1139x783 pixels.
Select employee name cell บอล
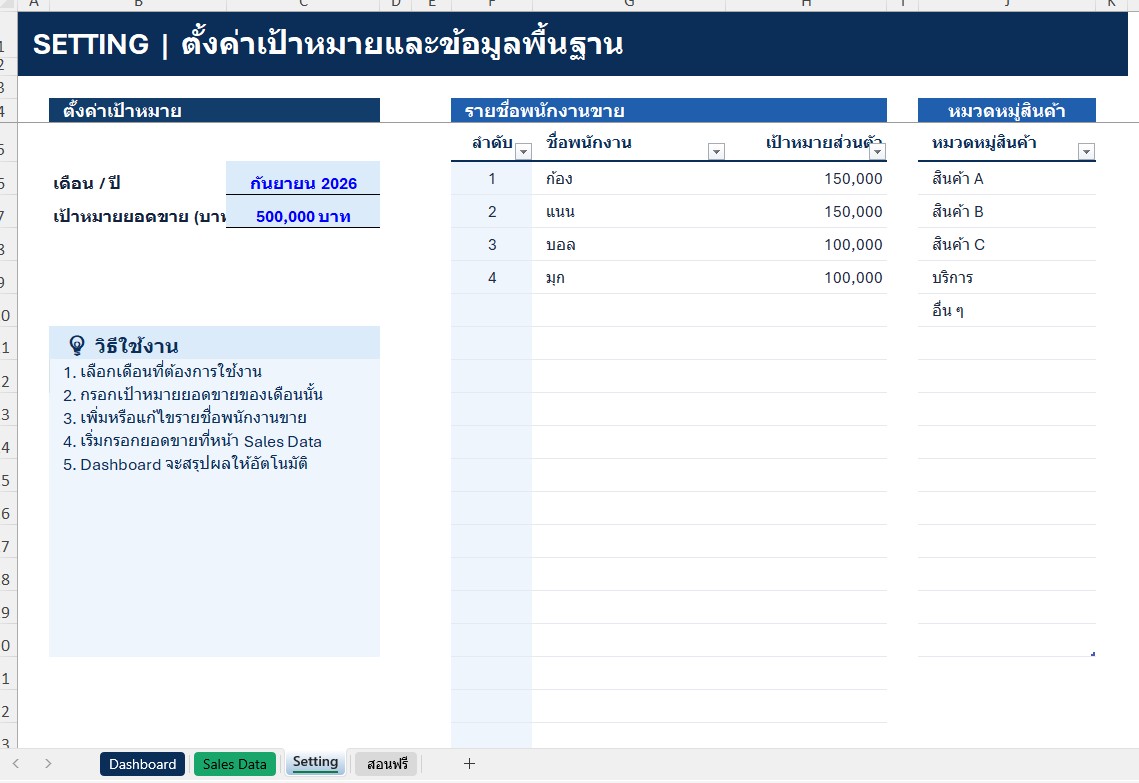[629, 245]
